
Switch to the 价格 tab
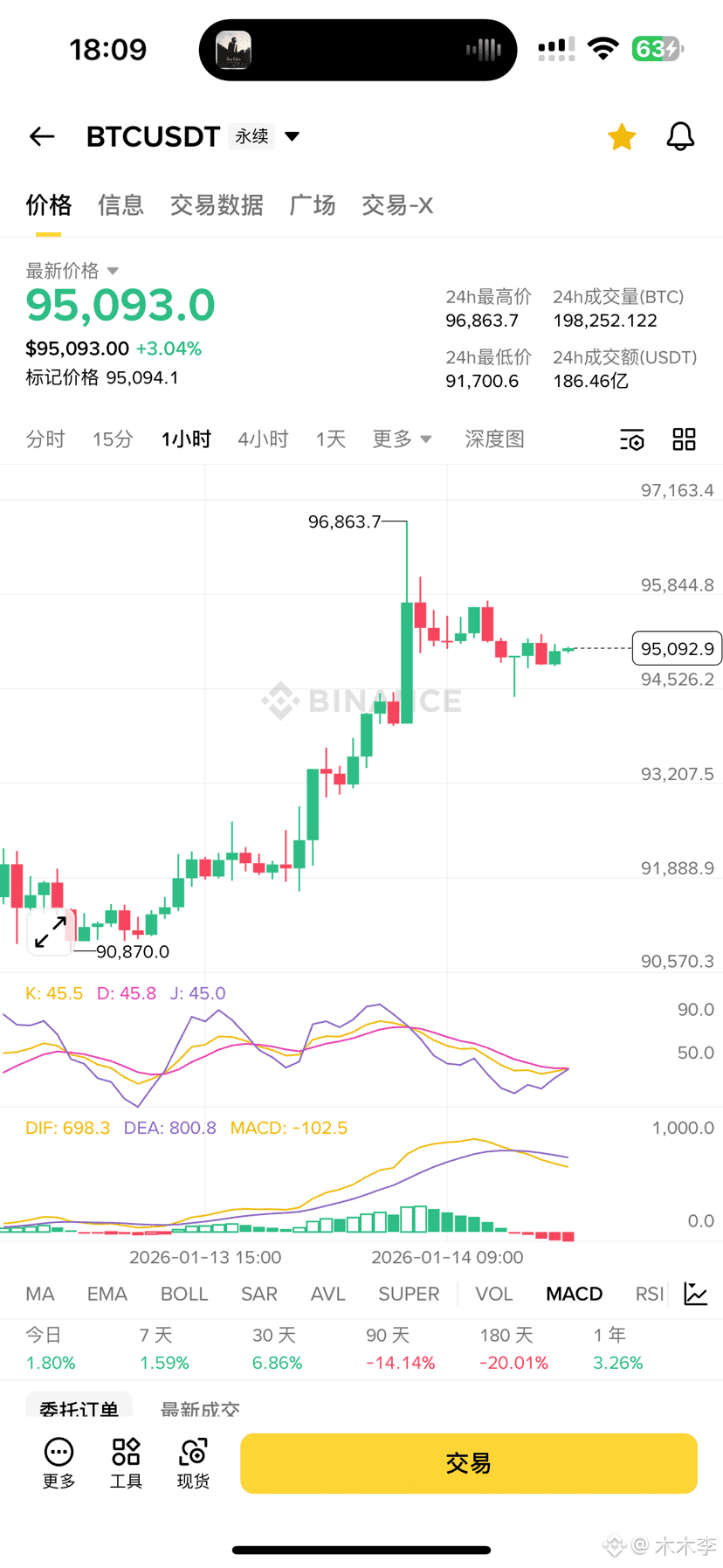pyautogui.click(x=48, y=205)
